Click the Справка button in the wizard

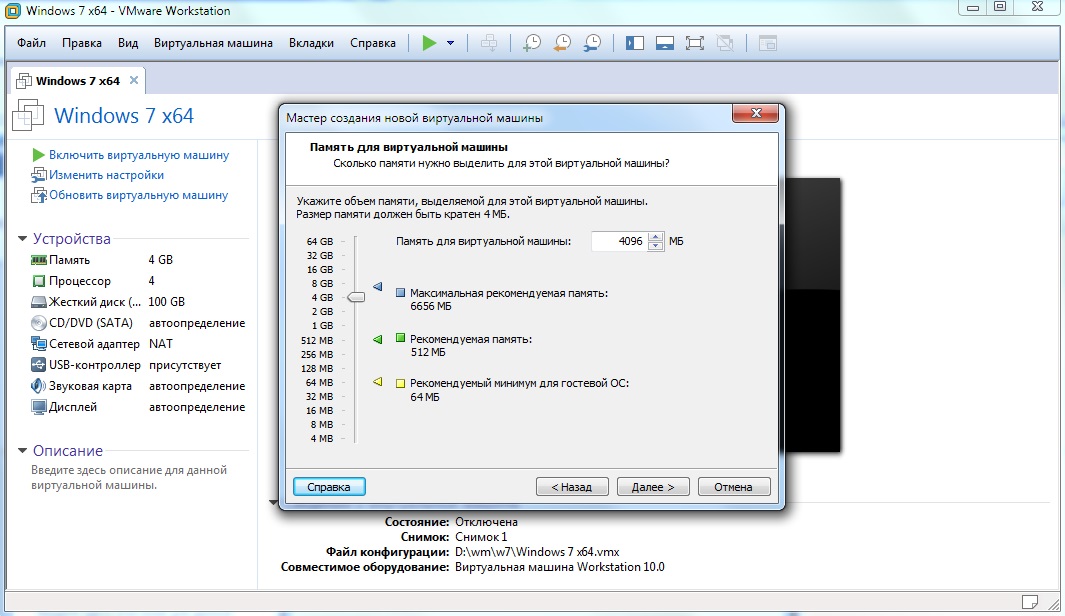329,487
